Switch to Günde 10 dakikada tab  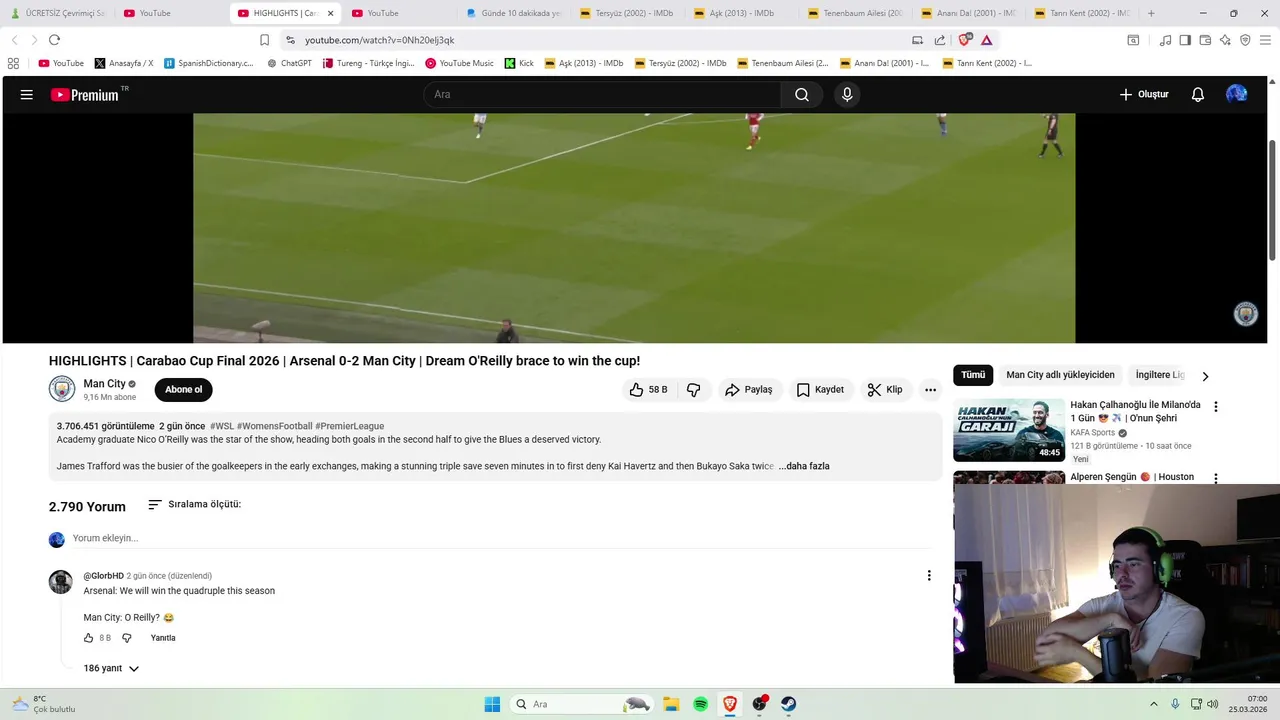coord(514,13)
